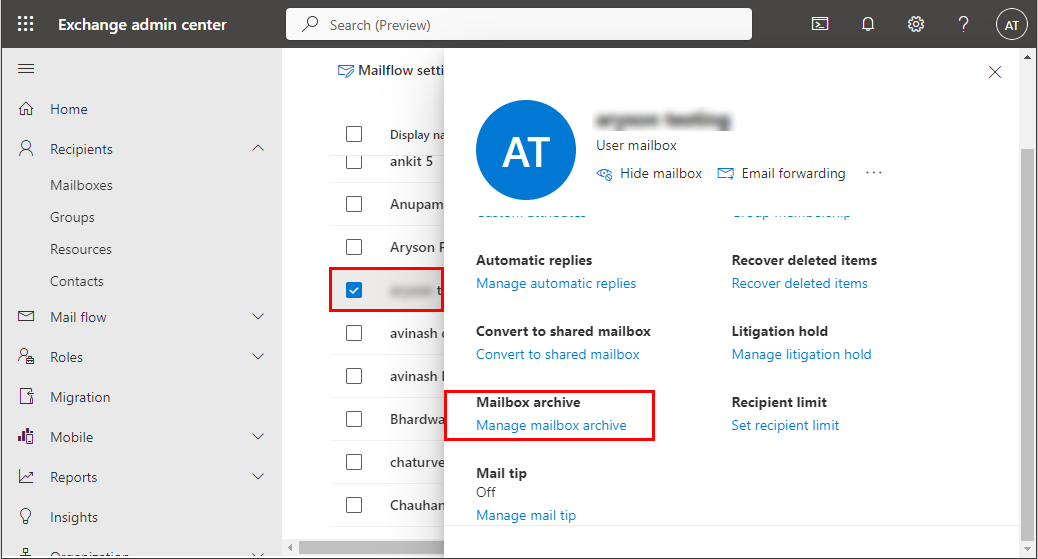This screenshot has width=1038, height=559.
Task: Click Manage automatic replies link
Action: [556, 283]
